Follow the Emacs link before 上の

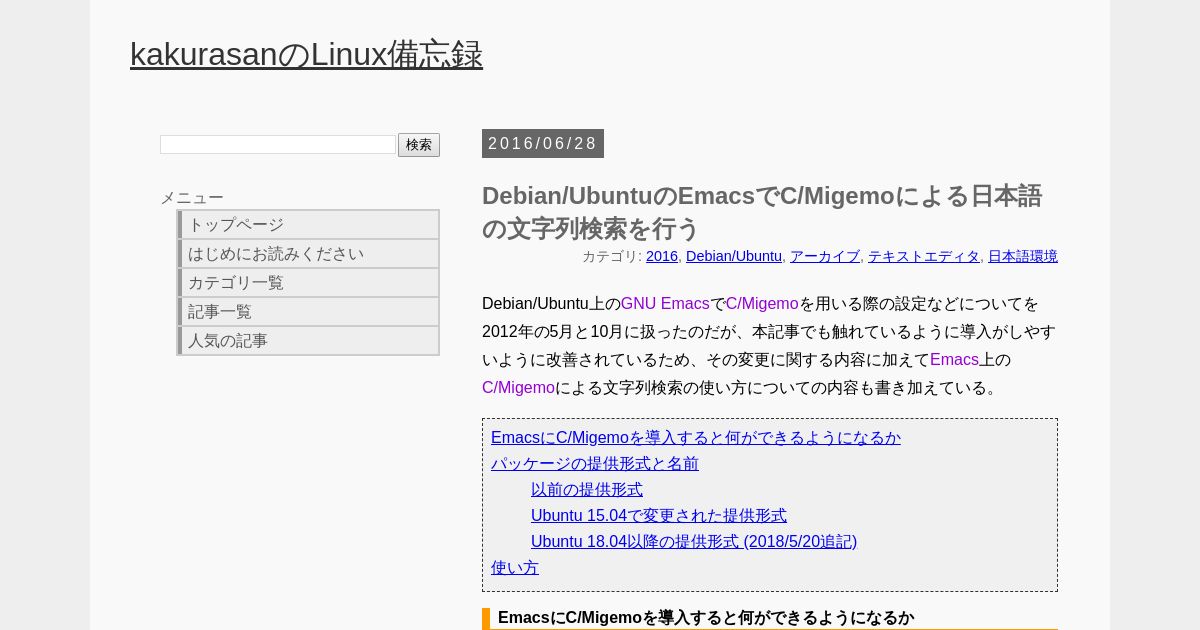coord(954,360)
